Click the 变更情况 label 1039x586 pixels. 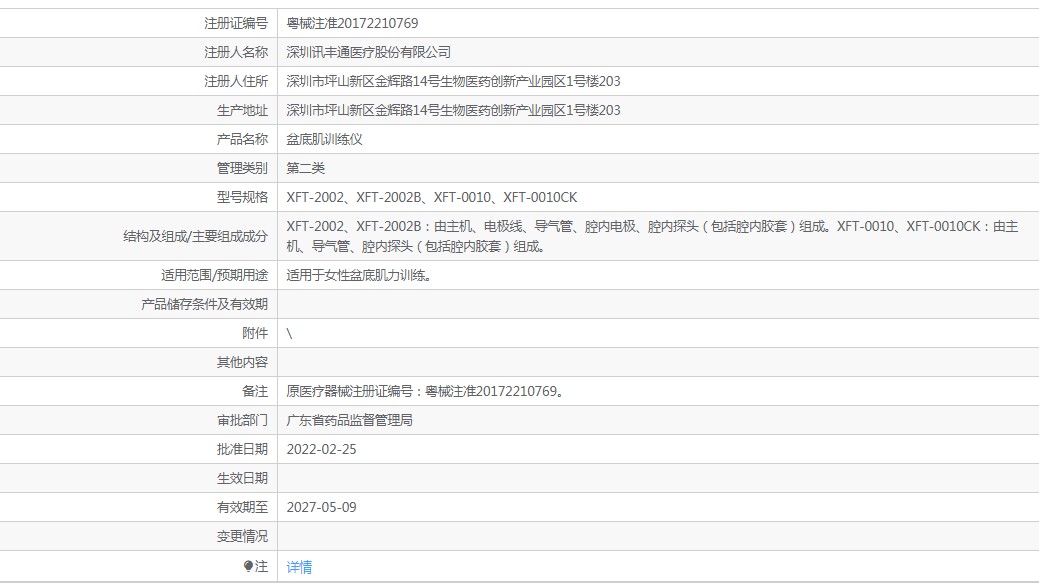pyautogui.click(x=243, y=536)
